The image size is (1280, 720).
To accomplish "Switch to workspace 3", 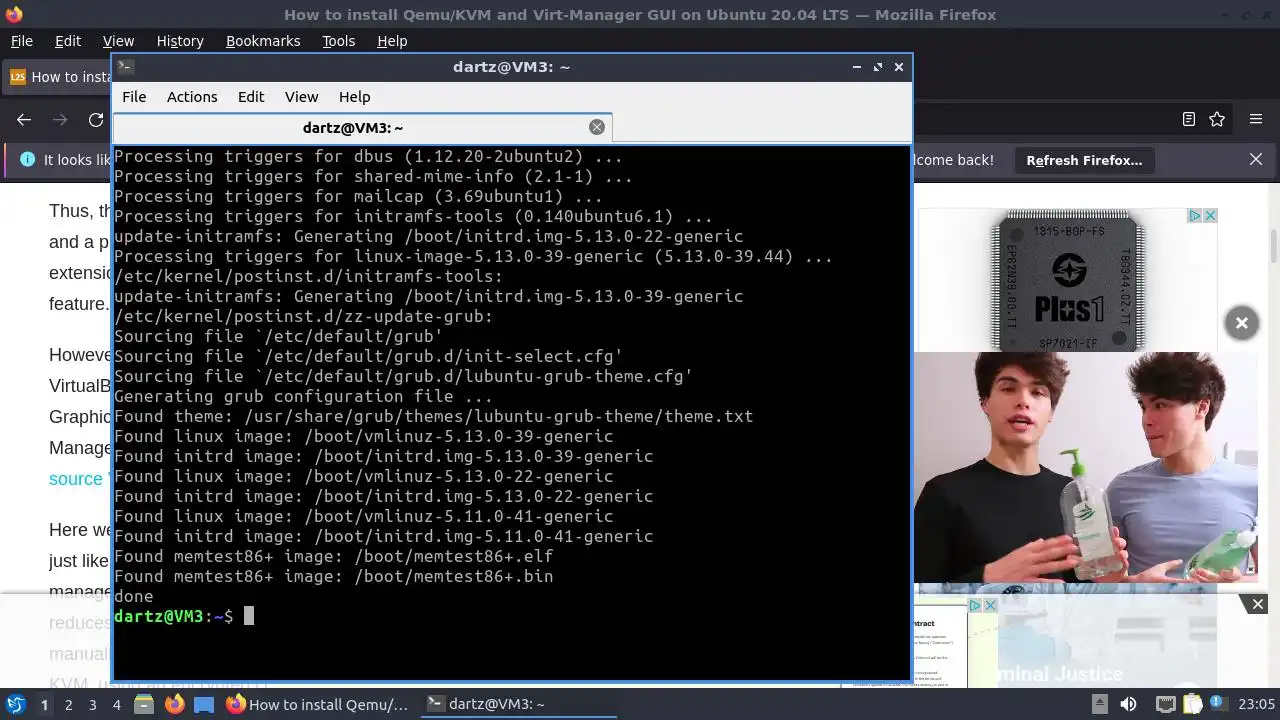I will [93, 705].
